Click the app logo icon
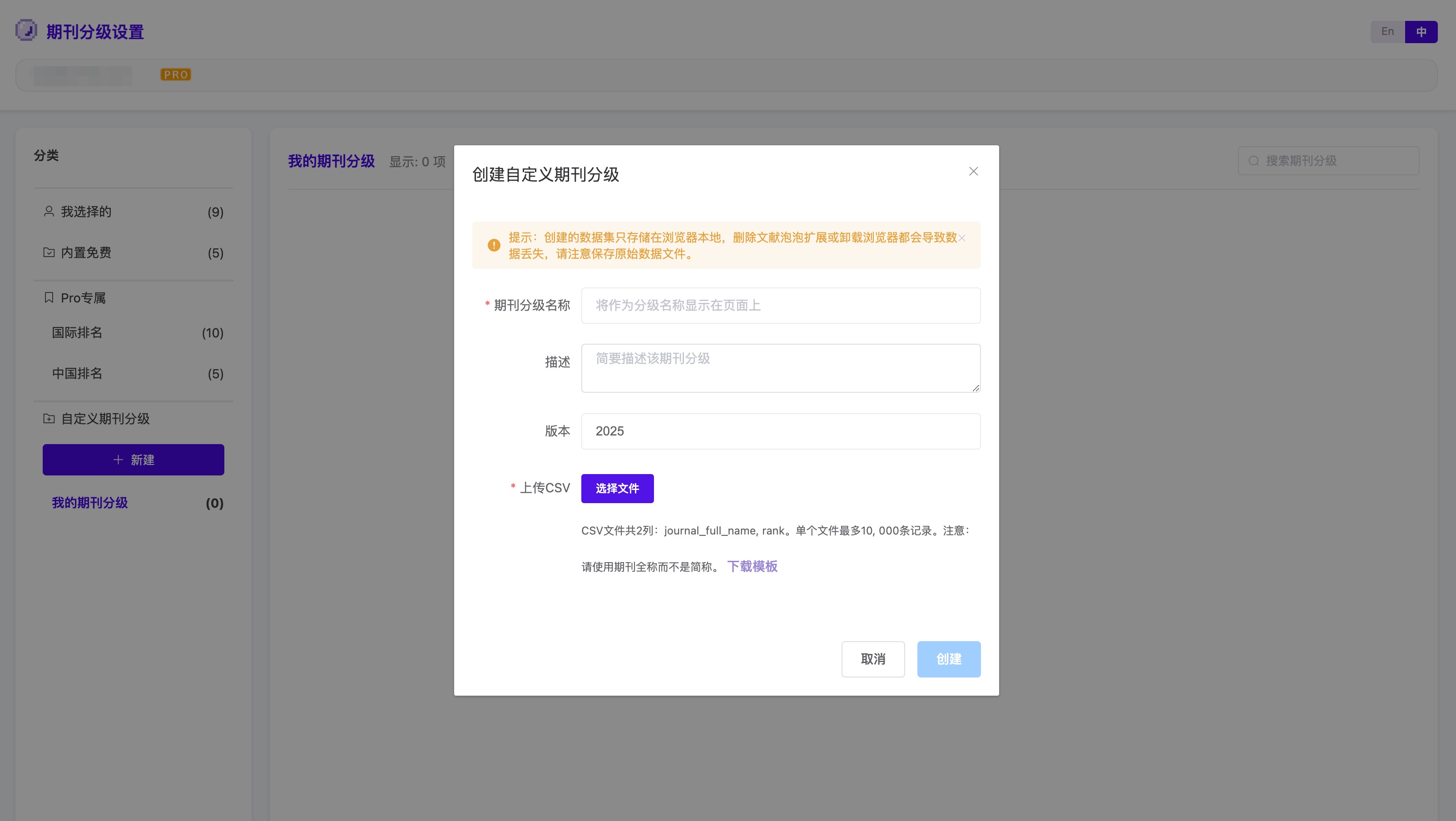 pos(26,30)
